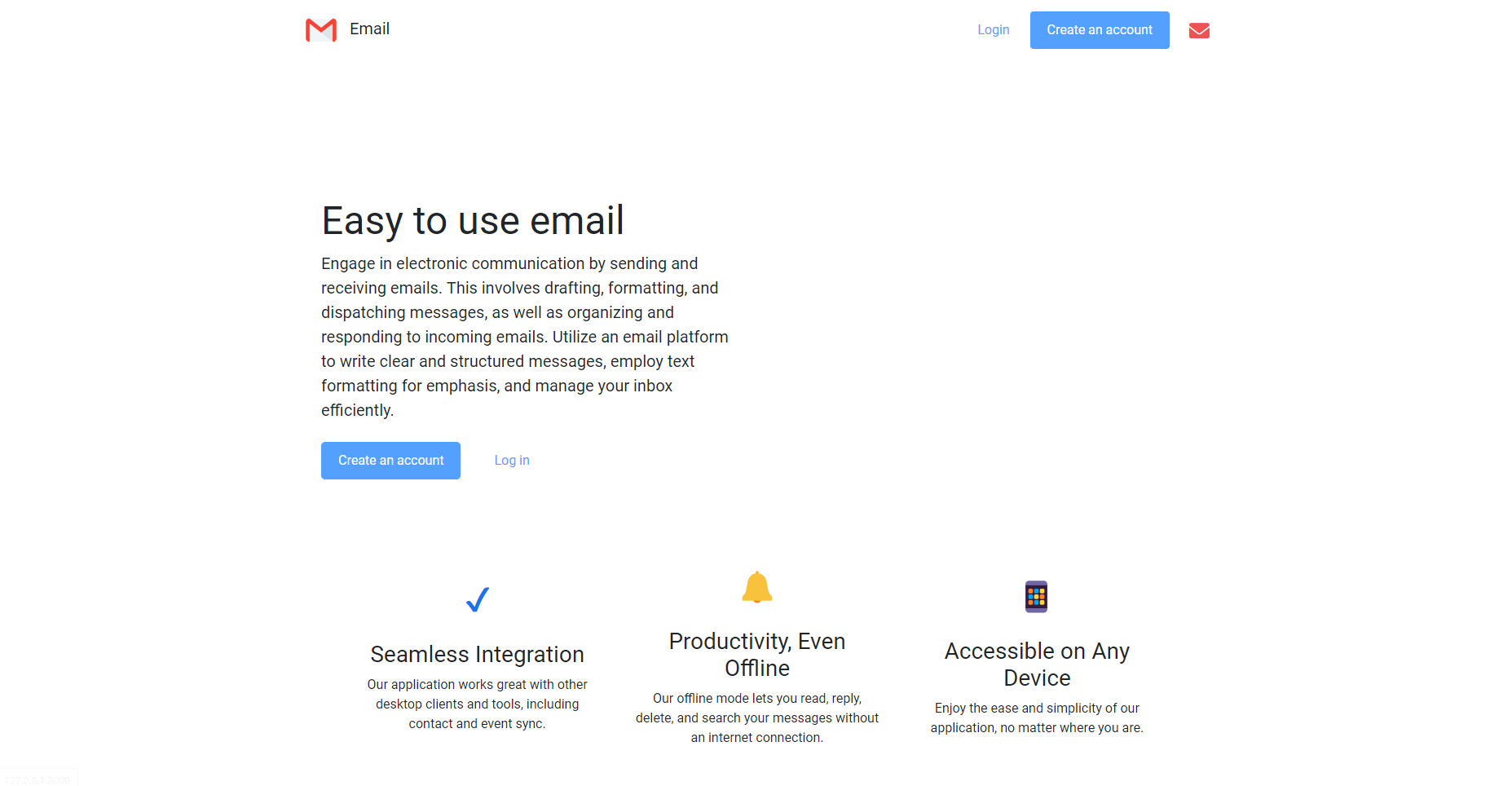Click the Seamless Integration heading
Image resolution: width=1512 pixels, height=786 pixels.
tap(478, 655)
